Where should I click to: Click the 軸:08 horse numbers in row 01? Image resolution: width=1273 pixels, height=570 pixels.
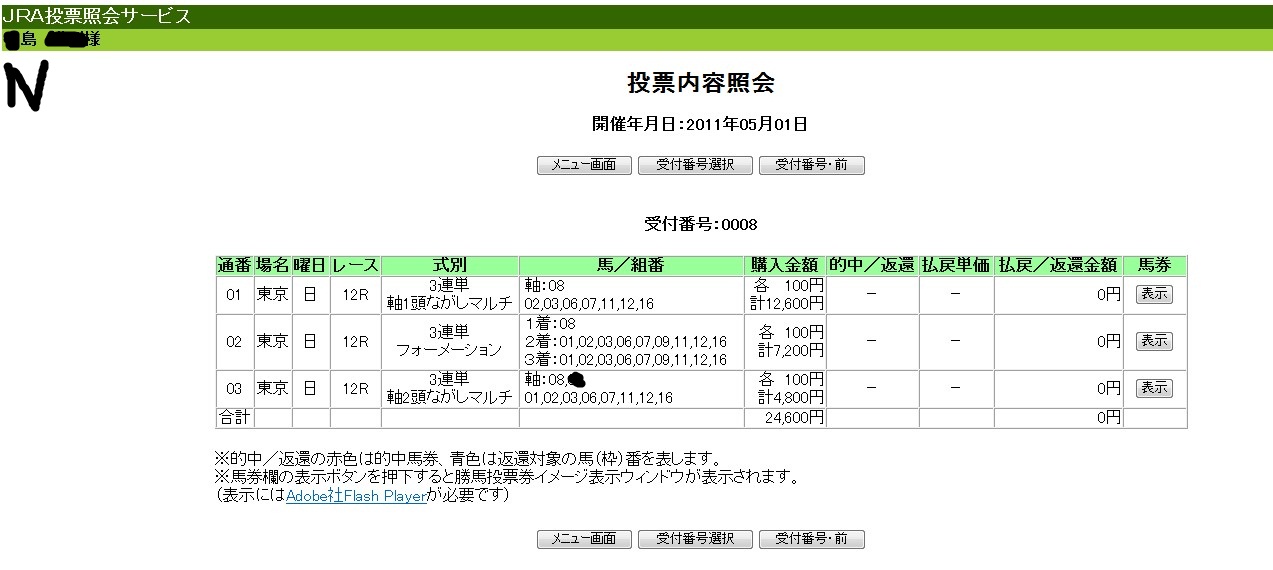tap(631, 295)
